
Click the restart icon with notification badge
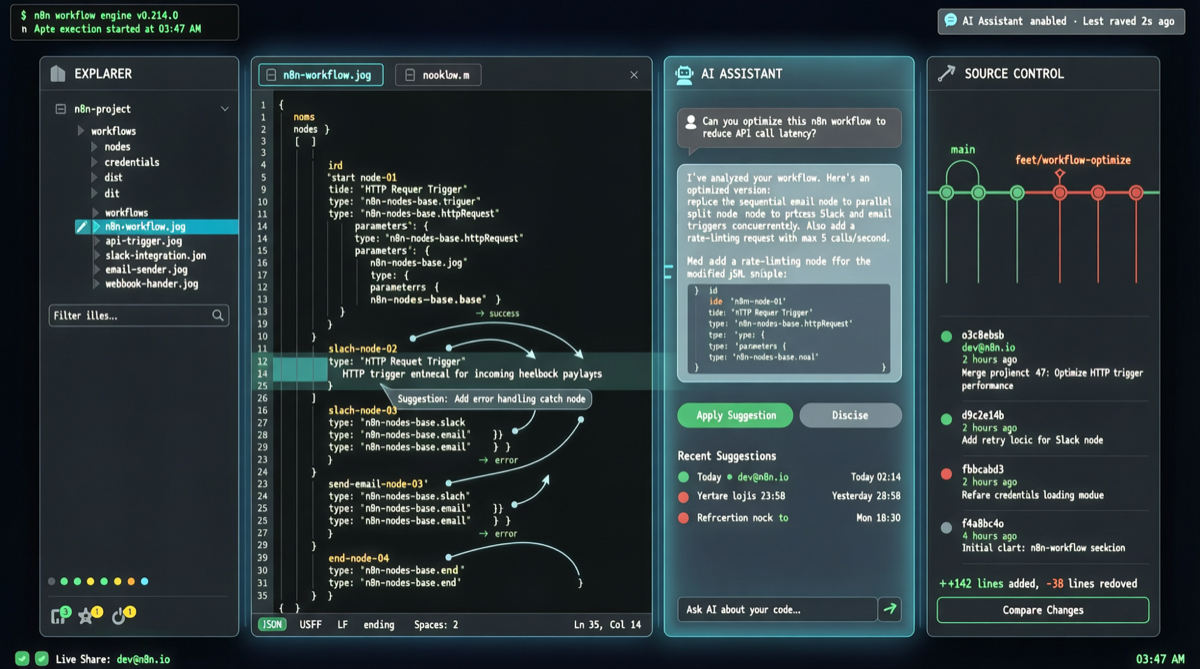(118, 615)
